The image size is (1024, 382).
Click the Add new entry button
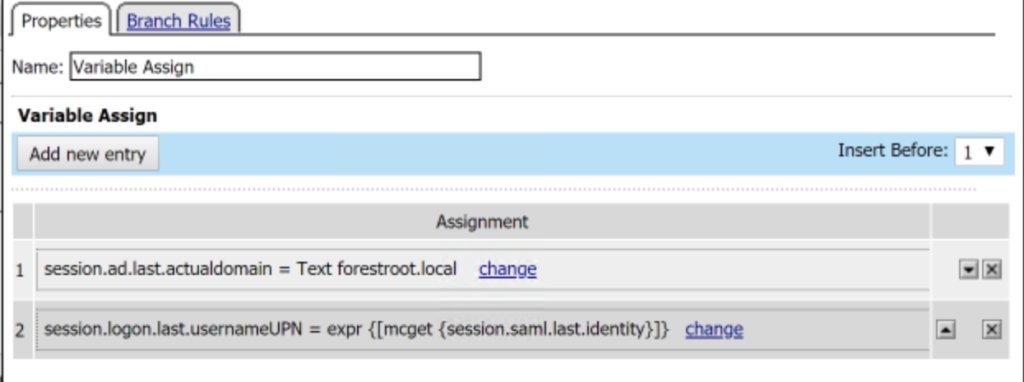[x=88, y=154]
